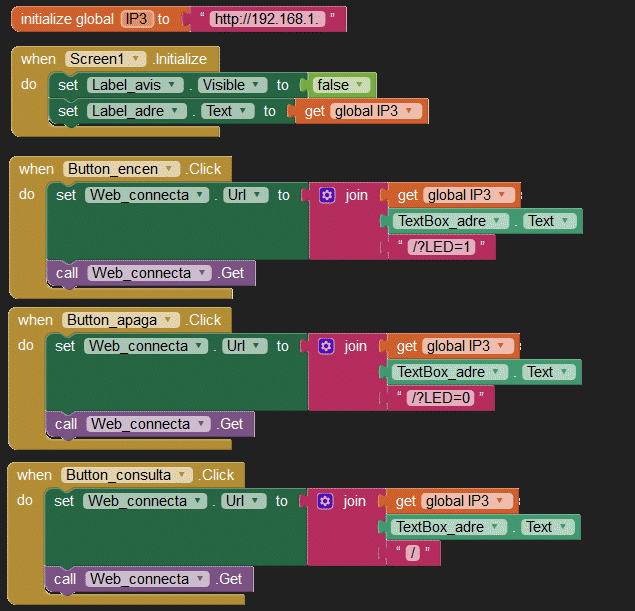Open the Button_apaga event component dropdown
The width and height of the screenshot is (635, 611).
(x=171, y=320)
